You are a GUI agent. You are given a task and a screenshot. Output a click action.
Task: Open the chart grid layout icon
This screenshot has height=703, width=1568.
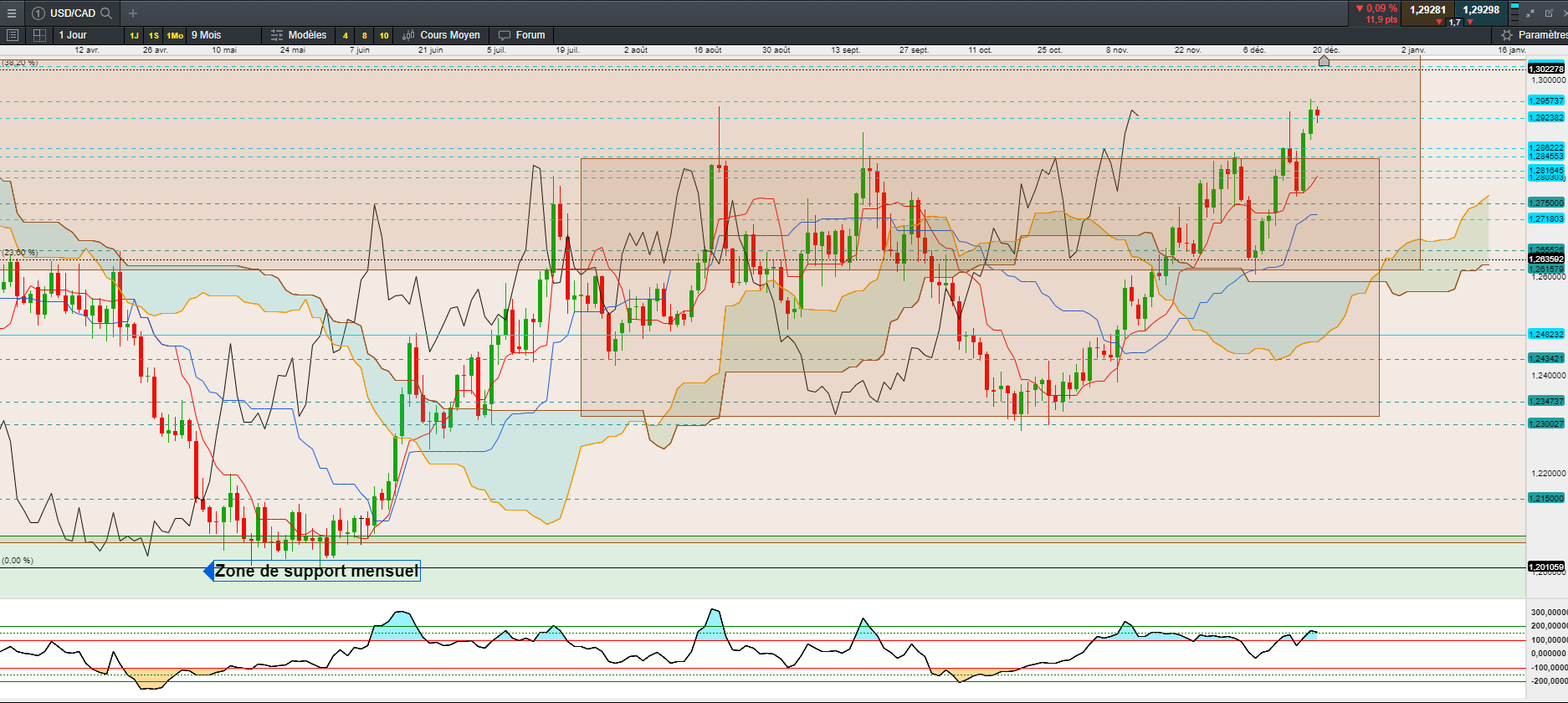tap(39, 35)
